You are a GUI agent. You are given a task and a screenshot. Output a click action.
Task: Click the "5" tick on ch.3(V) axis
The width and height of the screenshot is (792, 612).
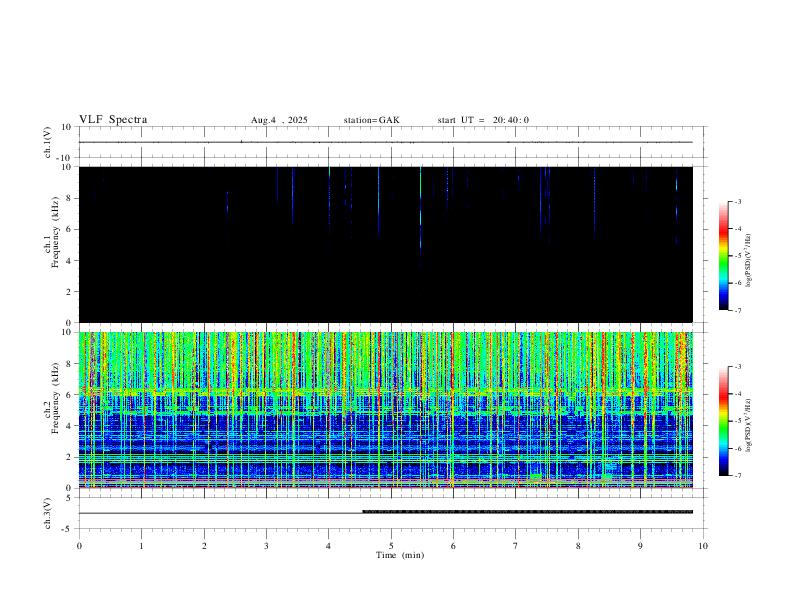coord(70,498)
